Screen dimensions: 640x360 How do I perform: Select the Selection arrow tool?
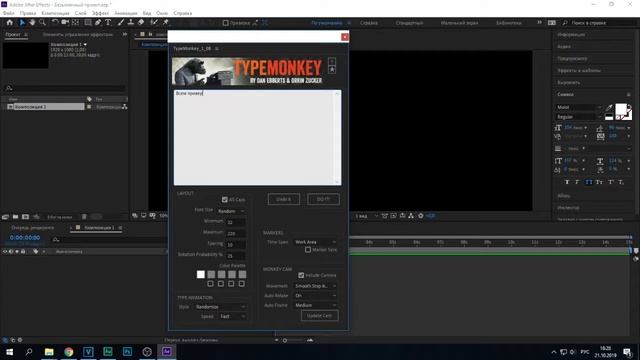22,22
